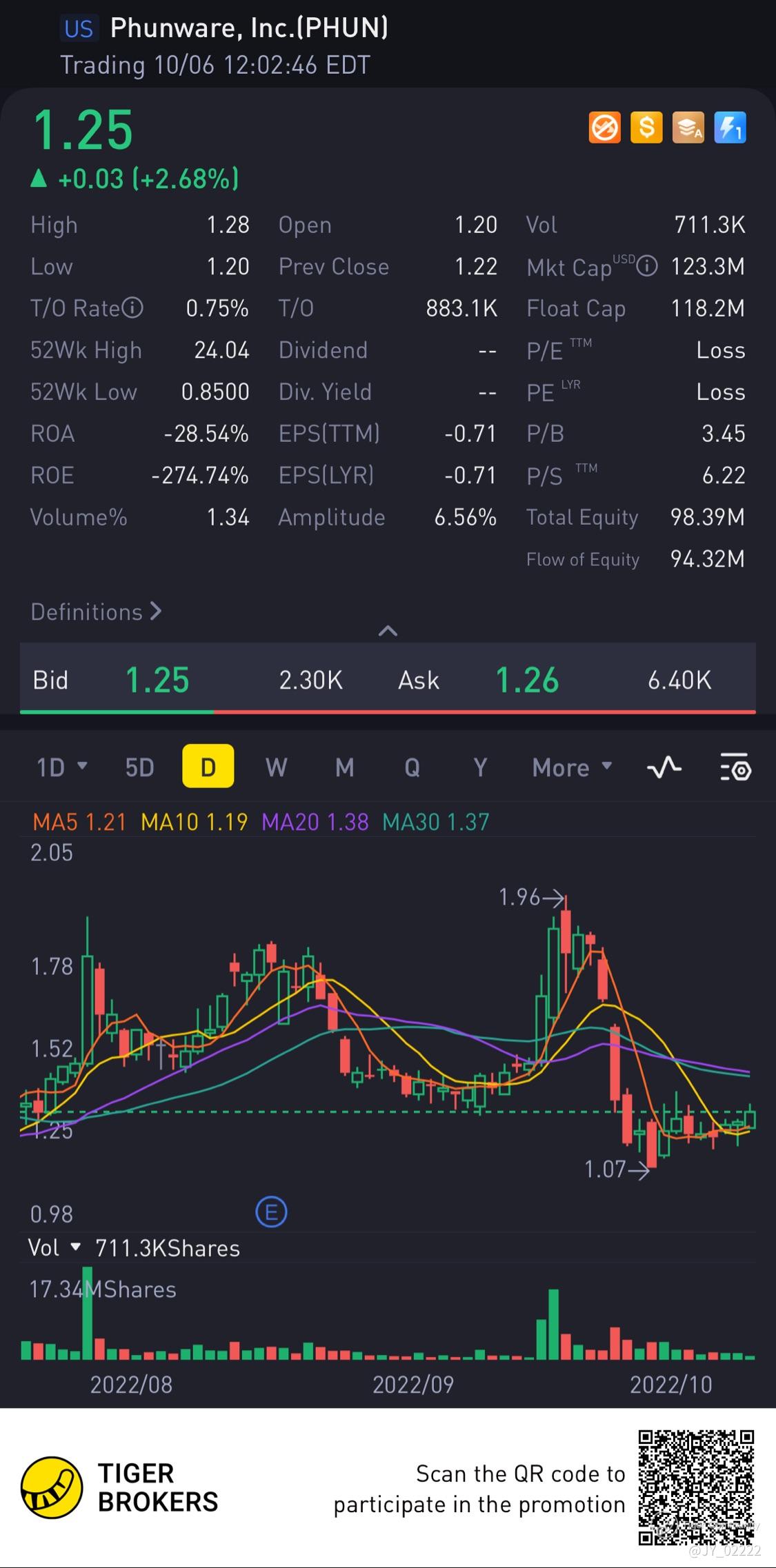The width and height of the screenshot is (776, 1568).
Task: Tap the Vol value 711.3K
Action: [710, 225]
